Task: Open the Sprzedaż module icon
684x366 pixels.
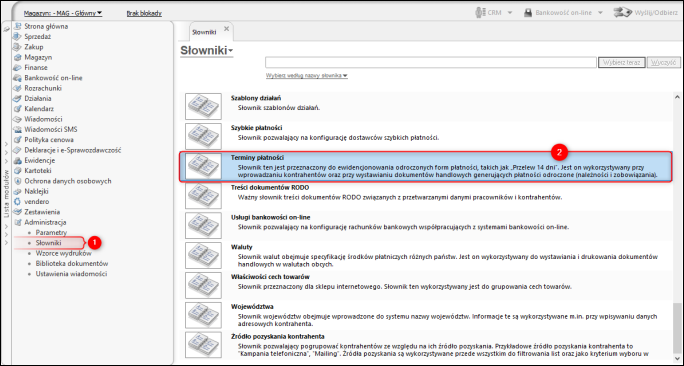Action: (x=17, y=37)
